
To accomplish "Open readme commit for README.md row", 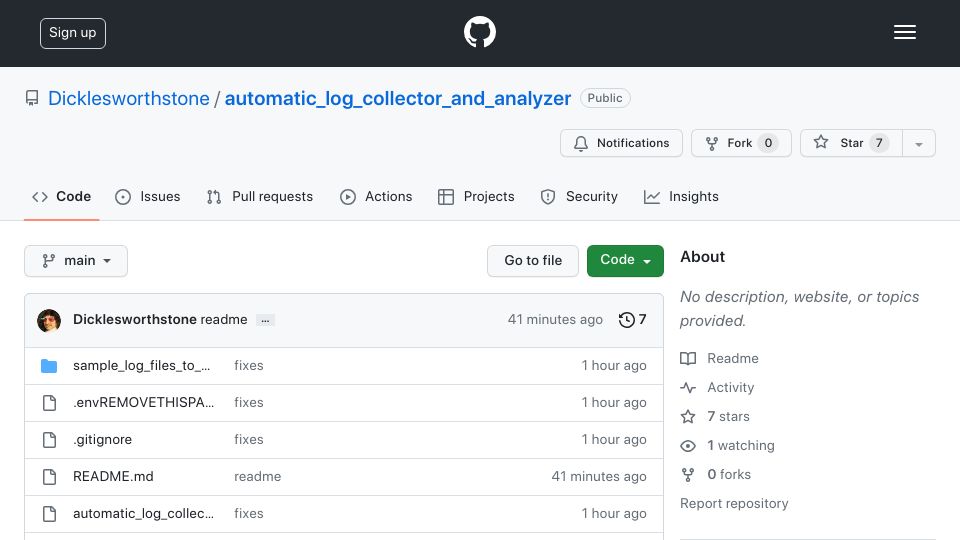I will tap(257, 476).
